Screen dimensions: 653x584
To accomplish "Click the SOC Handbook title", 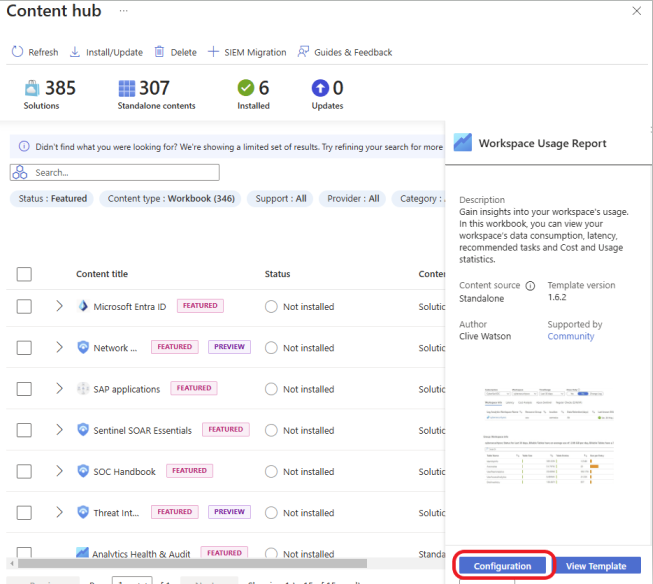I will [124, 472].
